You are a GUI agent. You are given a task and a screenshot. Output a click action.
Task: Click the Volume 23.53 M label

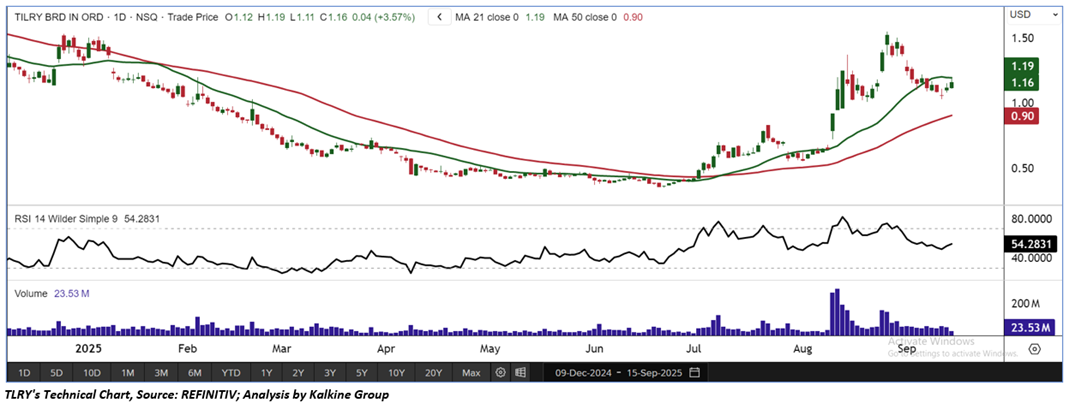[x=52, y=294]
